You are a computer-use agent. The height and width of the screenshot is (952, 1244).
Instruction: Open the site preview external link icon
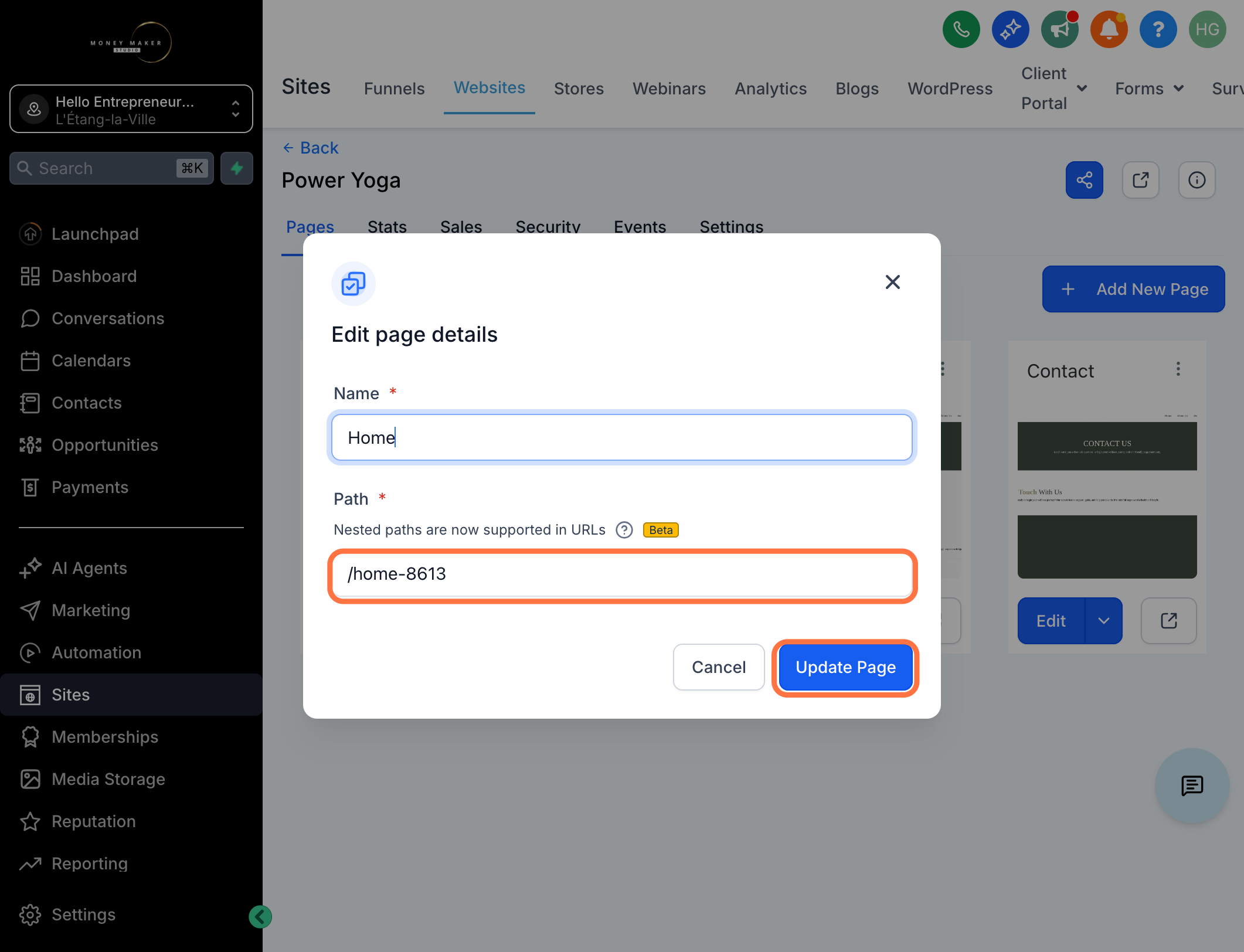point(1140,180)
